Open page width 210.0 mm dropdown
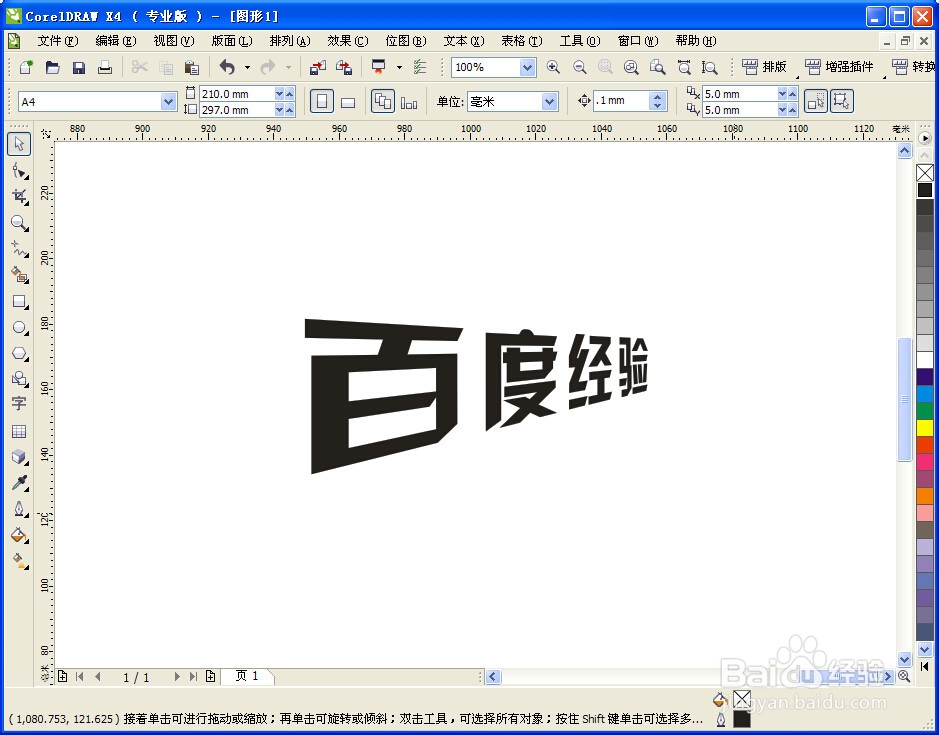The height and width of the screenshot is (735, 939). tap(279, 93)
